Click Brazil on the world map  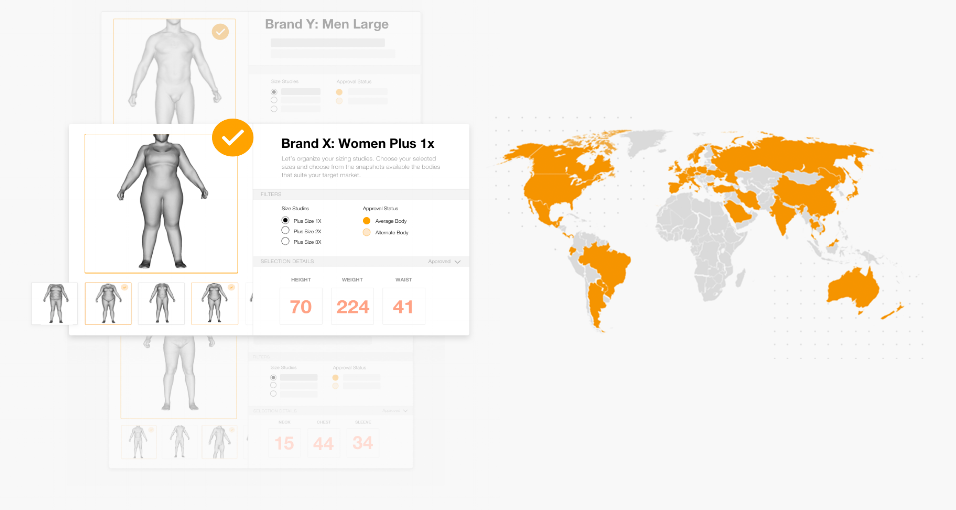click(605, 262)
